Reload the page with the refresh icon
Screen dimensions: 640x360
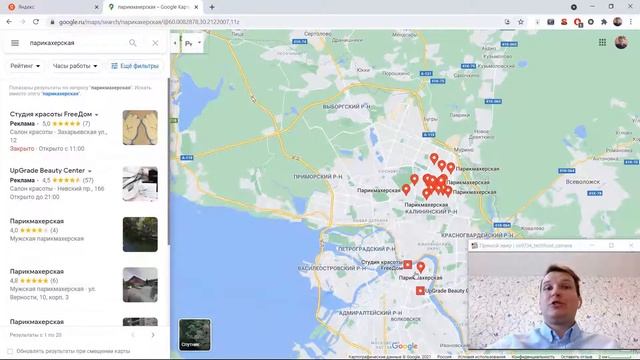(x=36, y=22)
